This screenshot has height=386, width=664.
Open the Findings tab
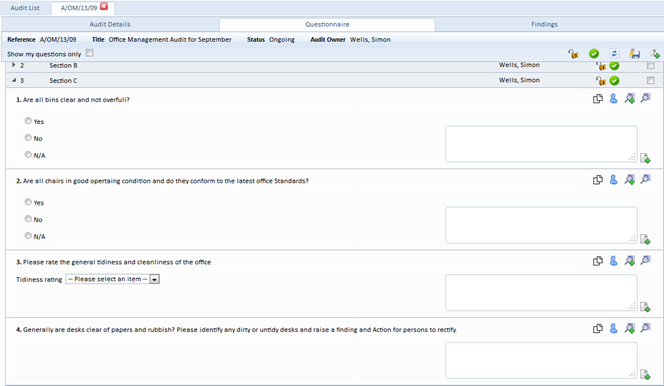(545, 25)
